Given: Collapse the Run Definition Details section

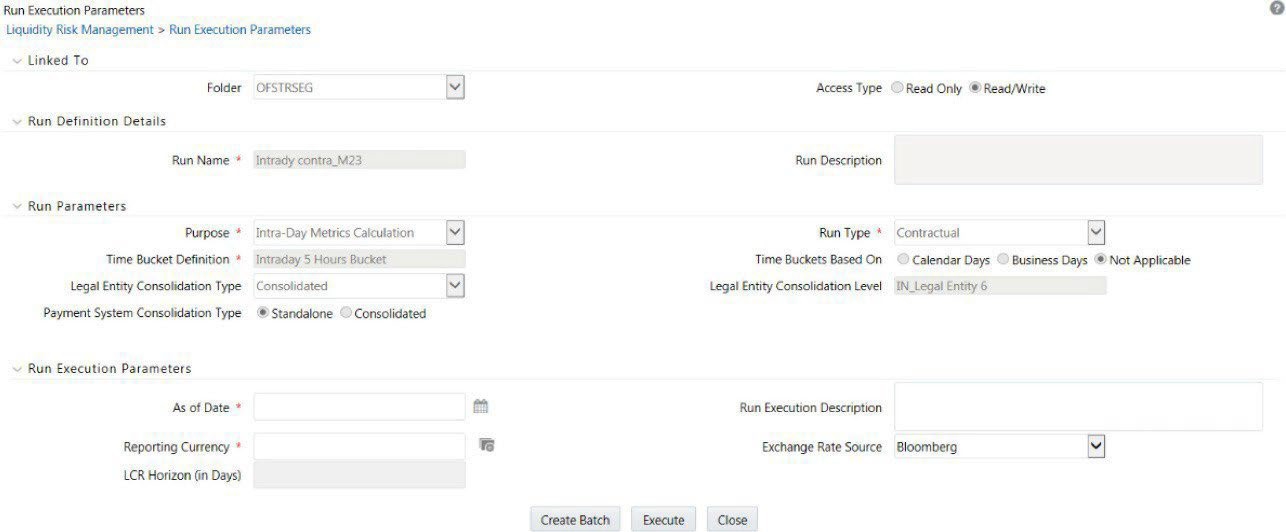Looking at the screenshot, I should coord(16,121).
